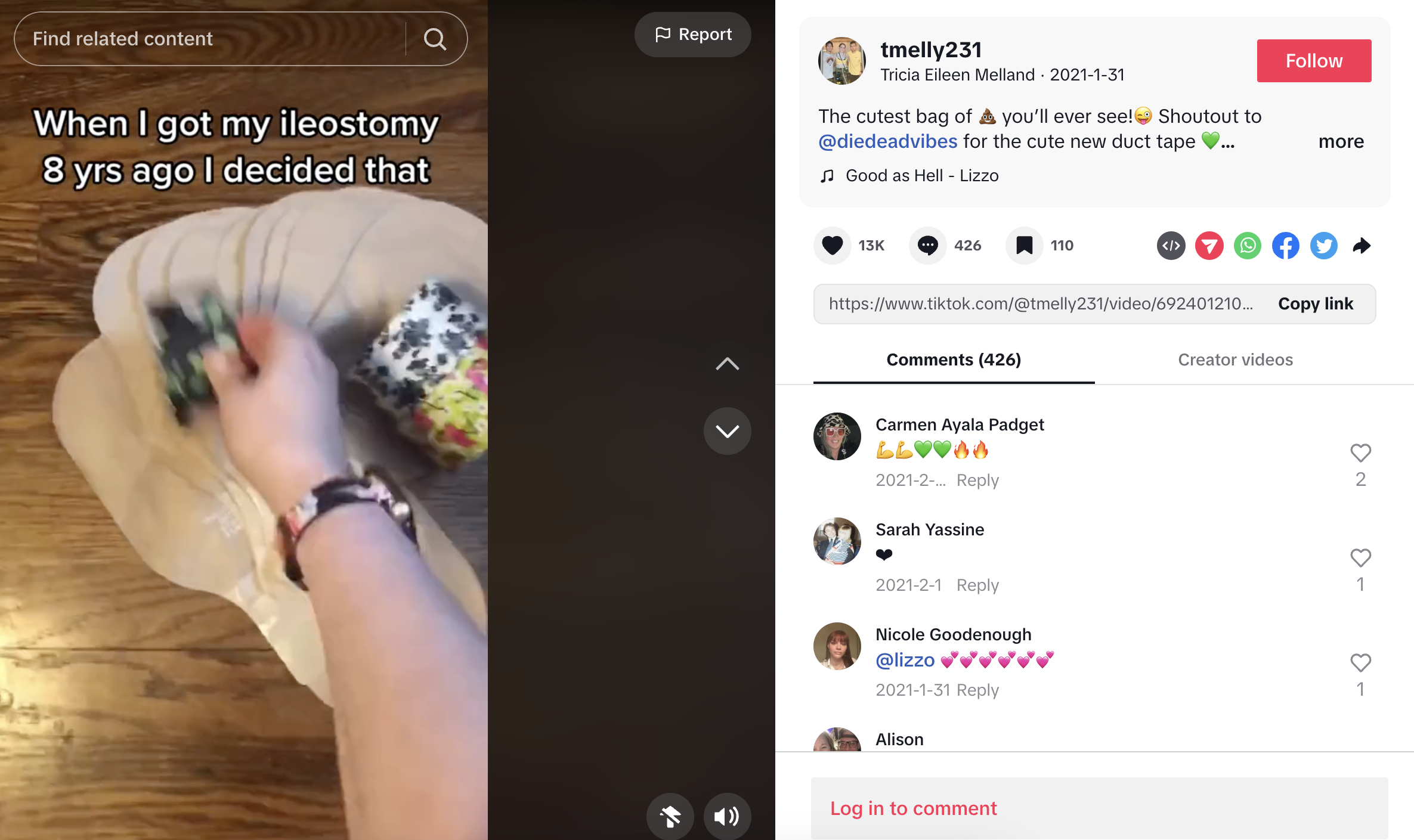
Task: Click the embed code icon
Action: (1171, 246)
